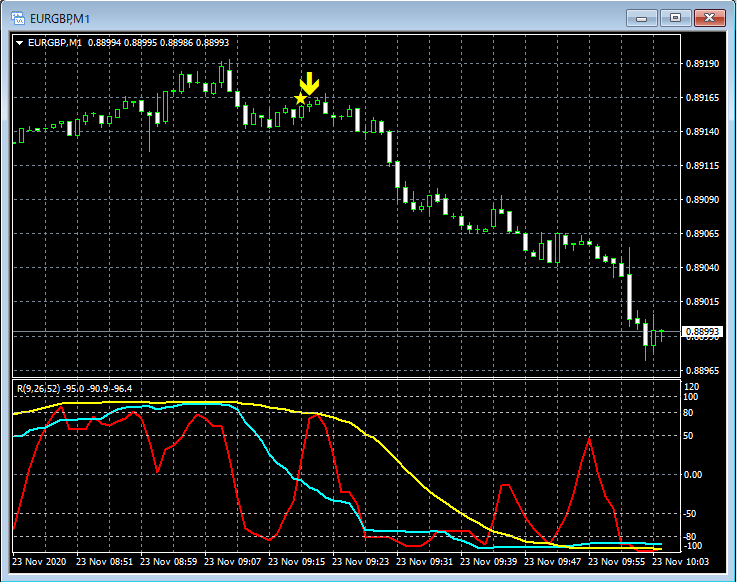Maximize the EURGBP,M1 chart window
The width and height of the screenshot is (738, 582).
point(675,17)
